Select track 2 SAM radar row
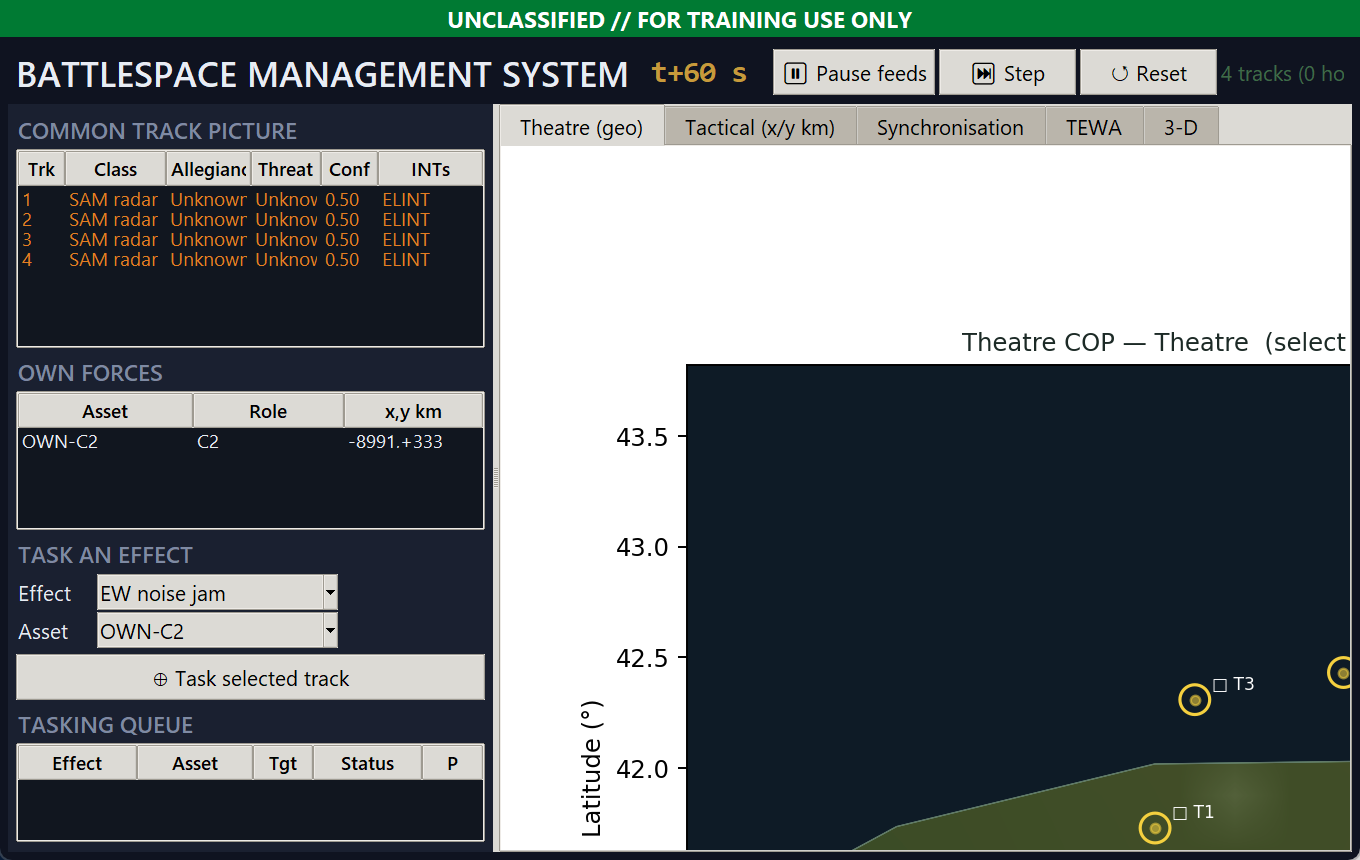This screenshot has height=860, width=1360. [251, 220]
